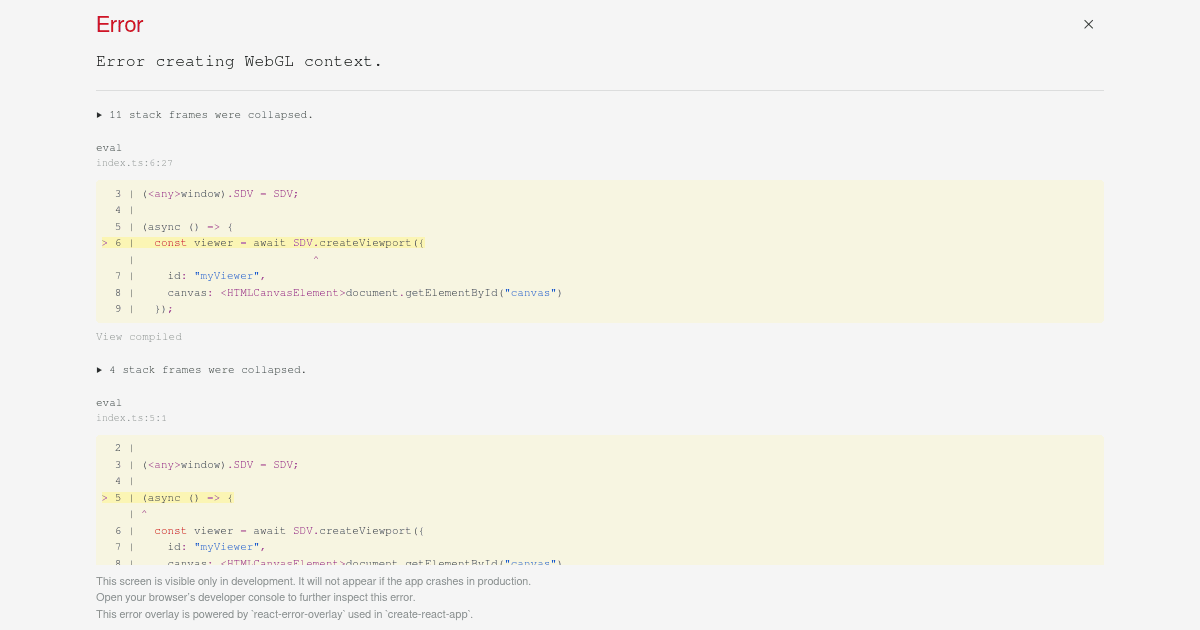
Task: Click the "visible only in development" notice
Action: pos(313,581)
